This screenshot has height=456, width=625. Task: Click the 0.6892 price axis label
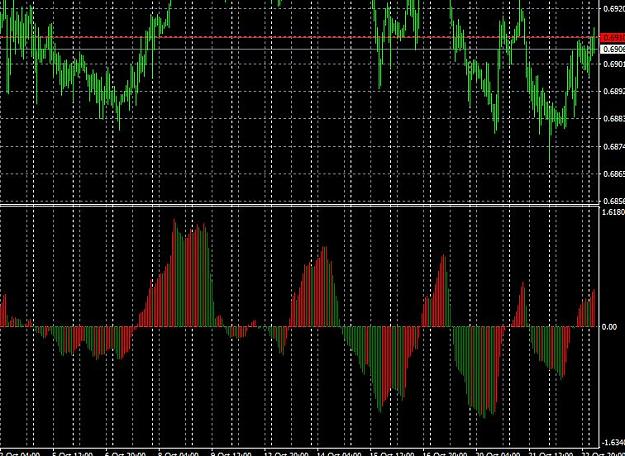tap(614, 91)
